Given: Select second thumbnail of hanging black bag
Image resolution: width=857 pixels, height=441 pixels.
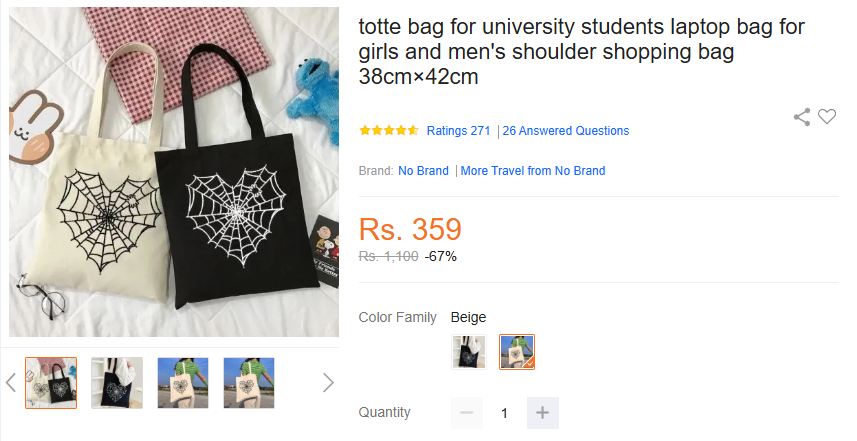Looking at the screenshot, I should tap(117, 382).
